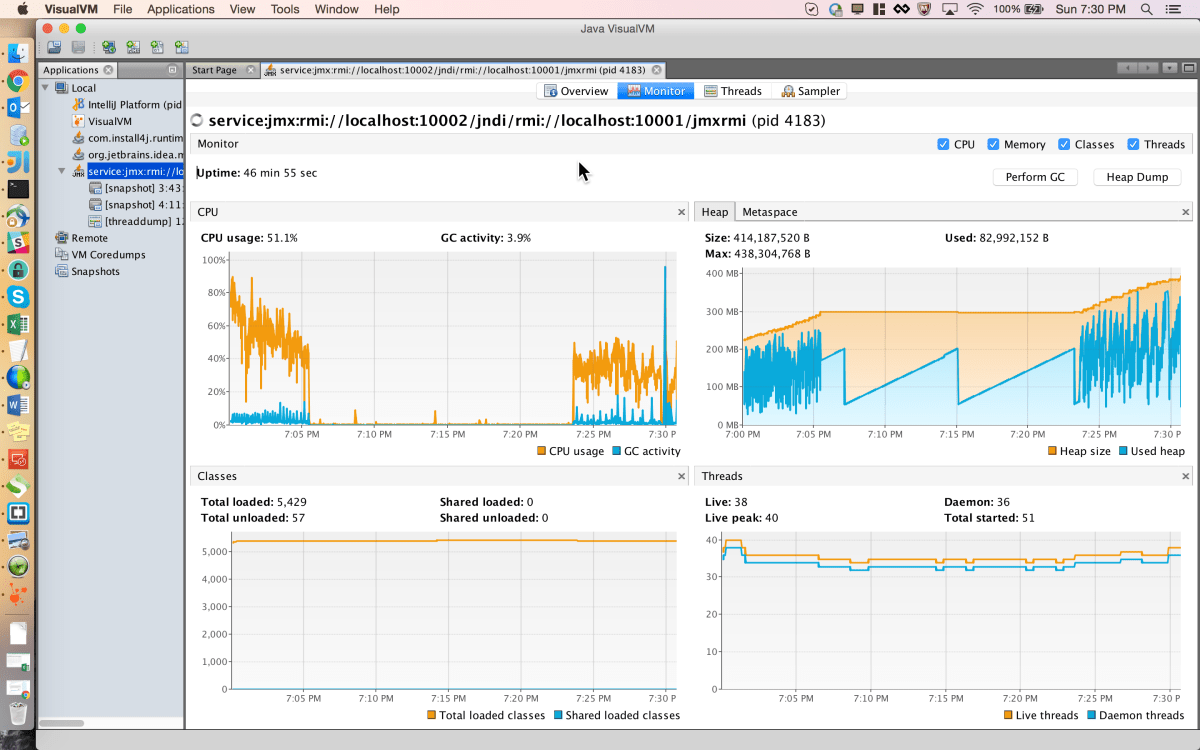The height and width of the screenshot is (750, 1200).
Task: Click the Add VM Coredump toolbar icon
Action: coord(157,47)
